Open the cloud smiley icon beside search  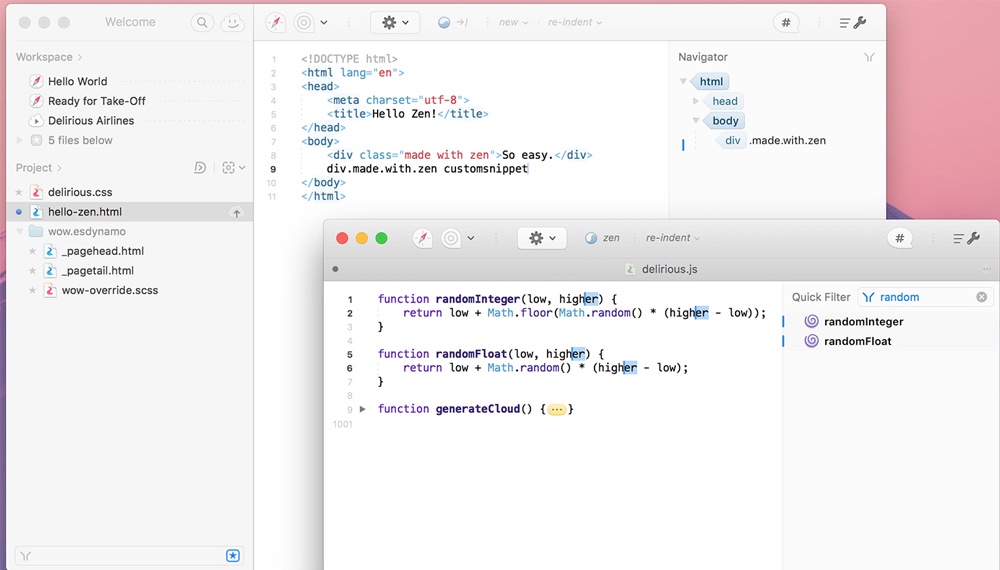(232, 22)
